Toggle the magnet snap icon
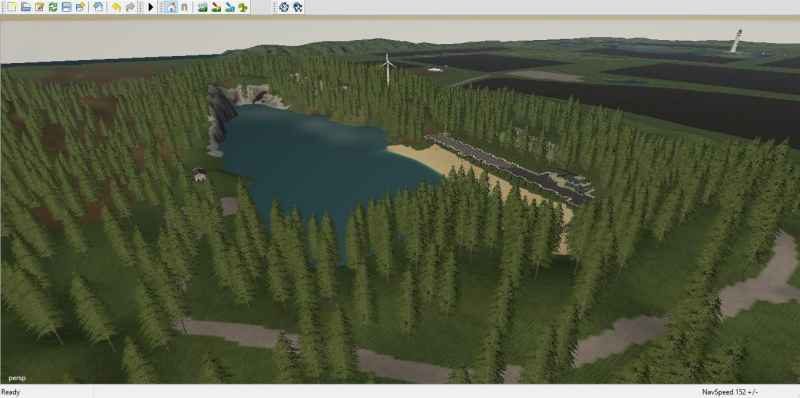 pos(184,7)
